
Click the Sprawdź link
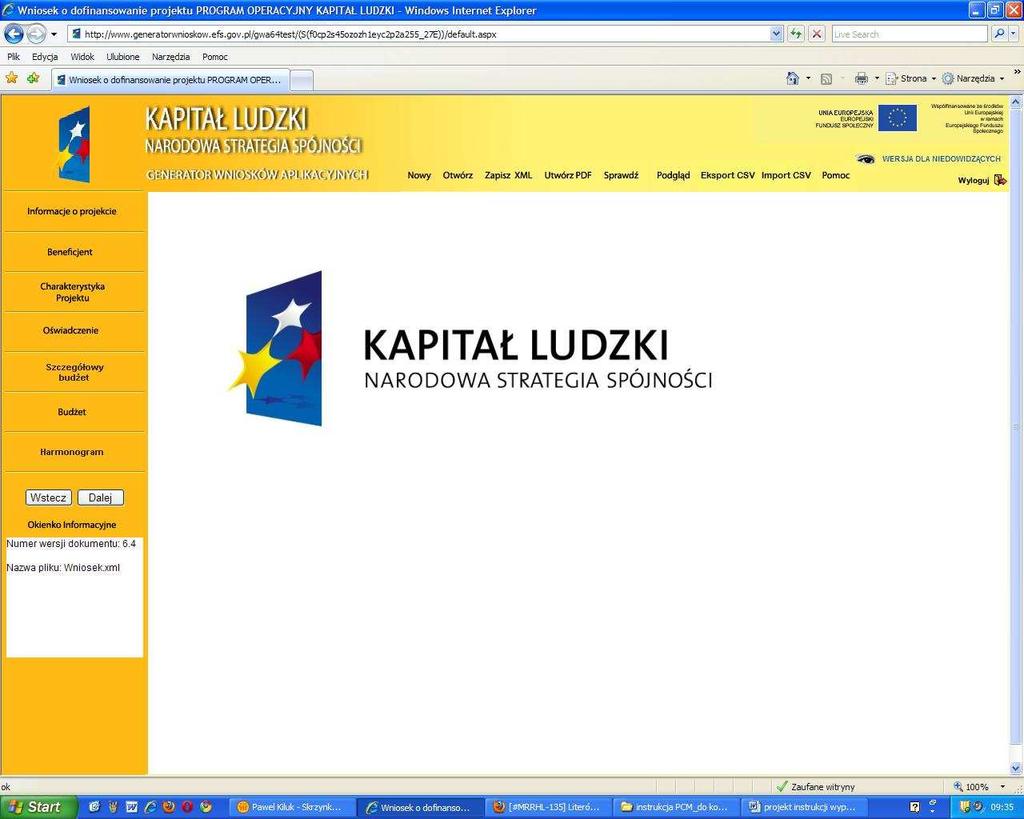click(x=620, y=175)
